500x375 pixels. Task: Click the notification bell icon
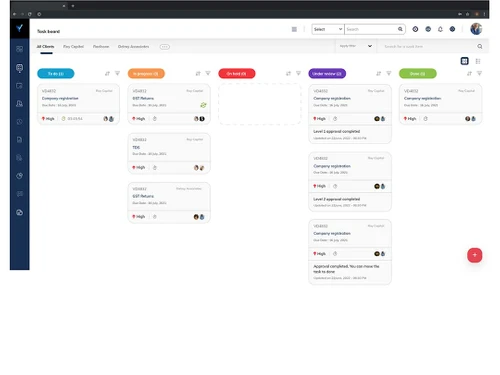point(440,29)
